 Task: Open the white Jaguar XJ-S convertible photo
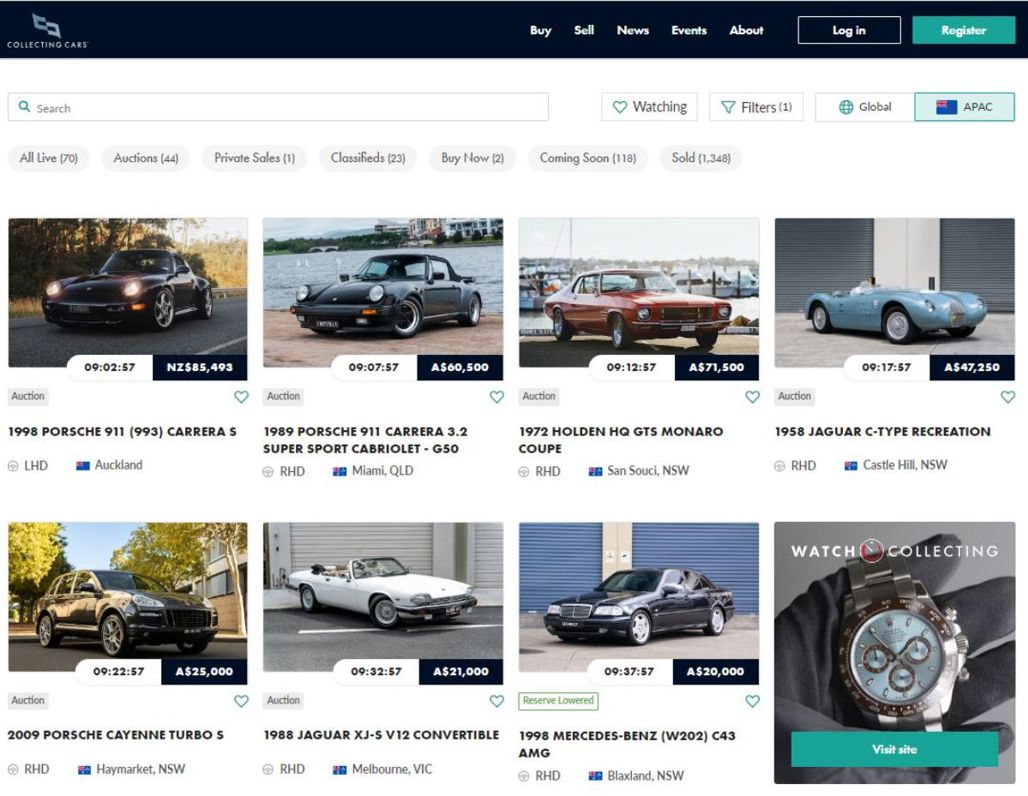click(x=383, y=596)
